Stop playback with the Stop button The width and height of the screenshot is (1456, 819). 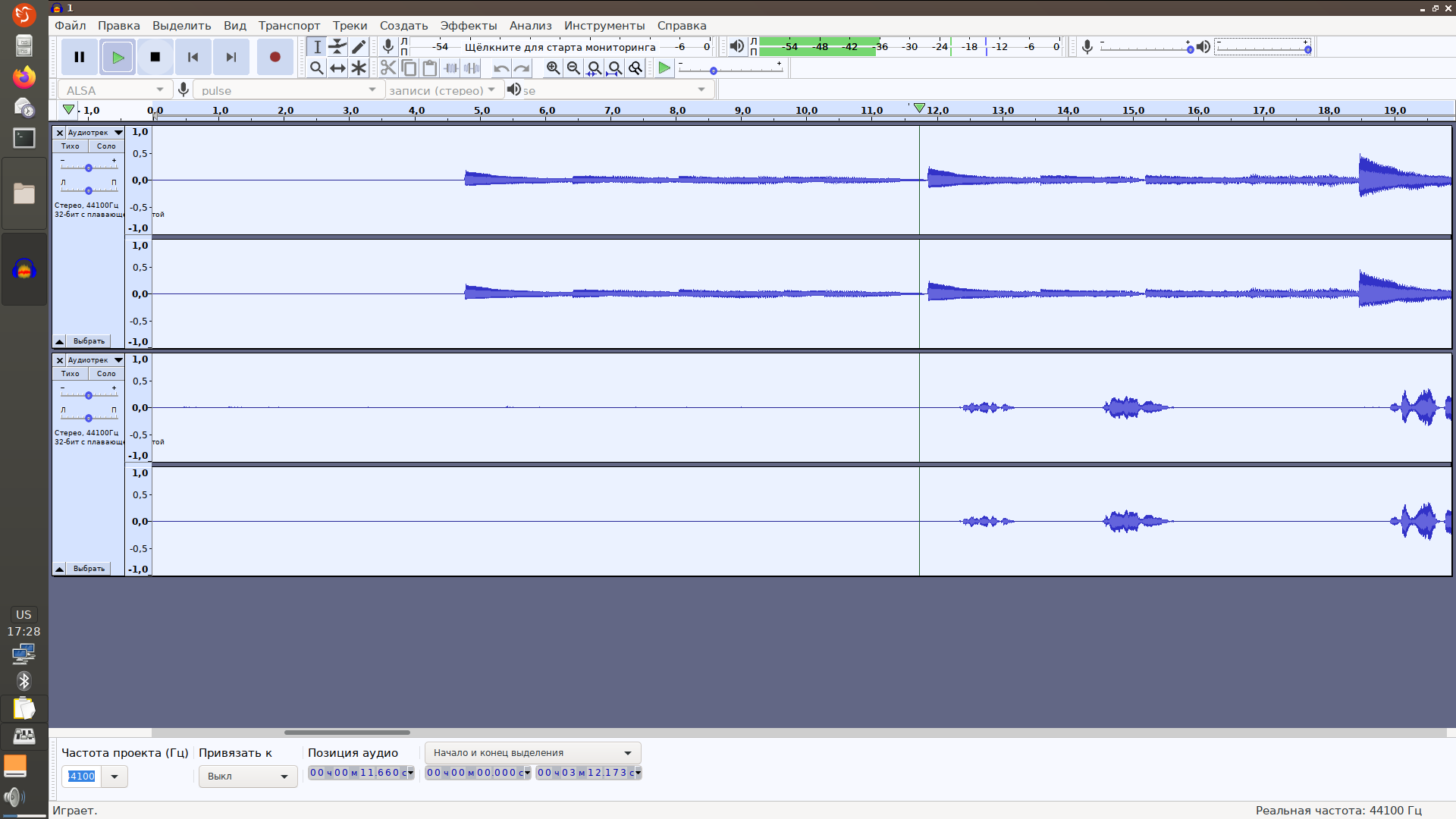(x=155, y=57)
